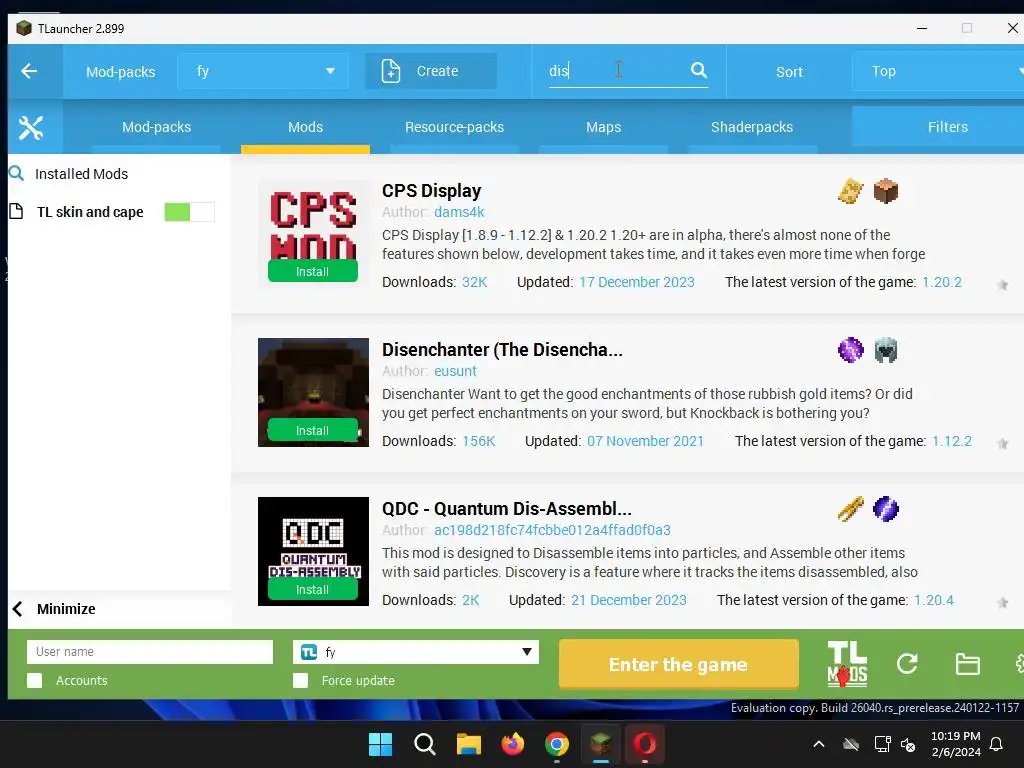Click the golden tool icon on QDC mod
Viewport: 1024px width, 768px height.
pos(850,509)
